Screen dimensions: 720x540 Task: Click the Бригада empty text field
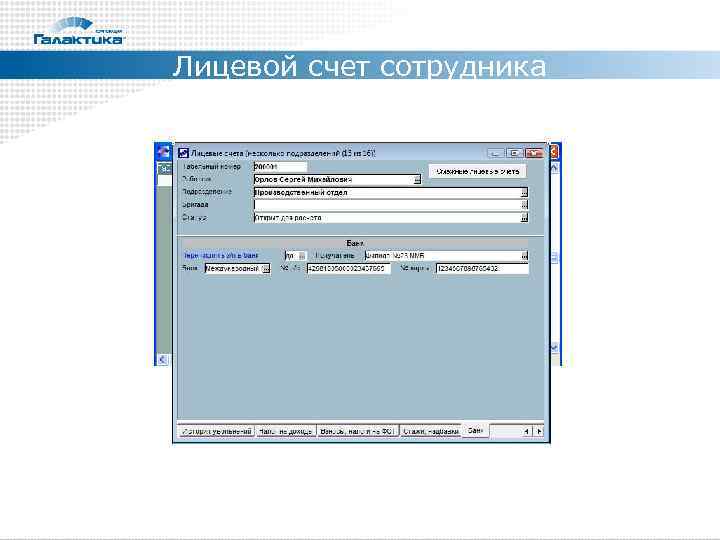point(387,205)
